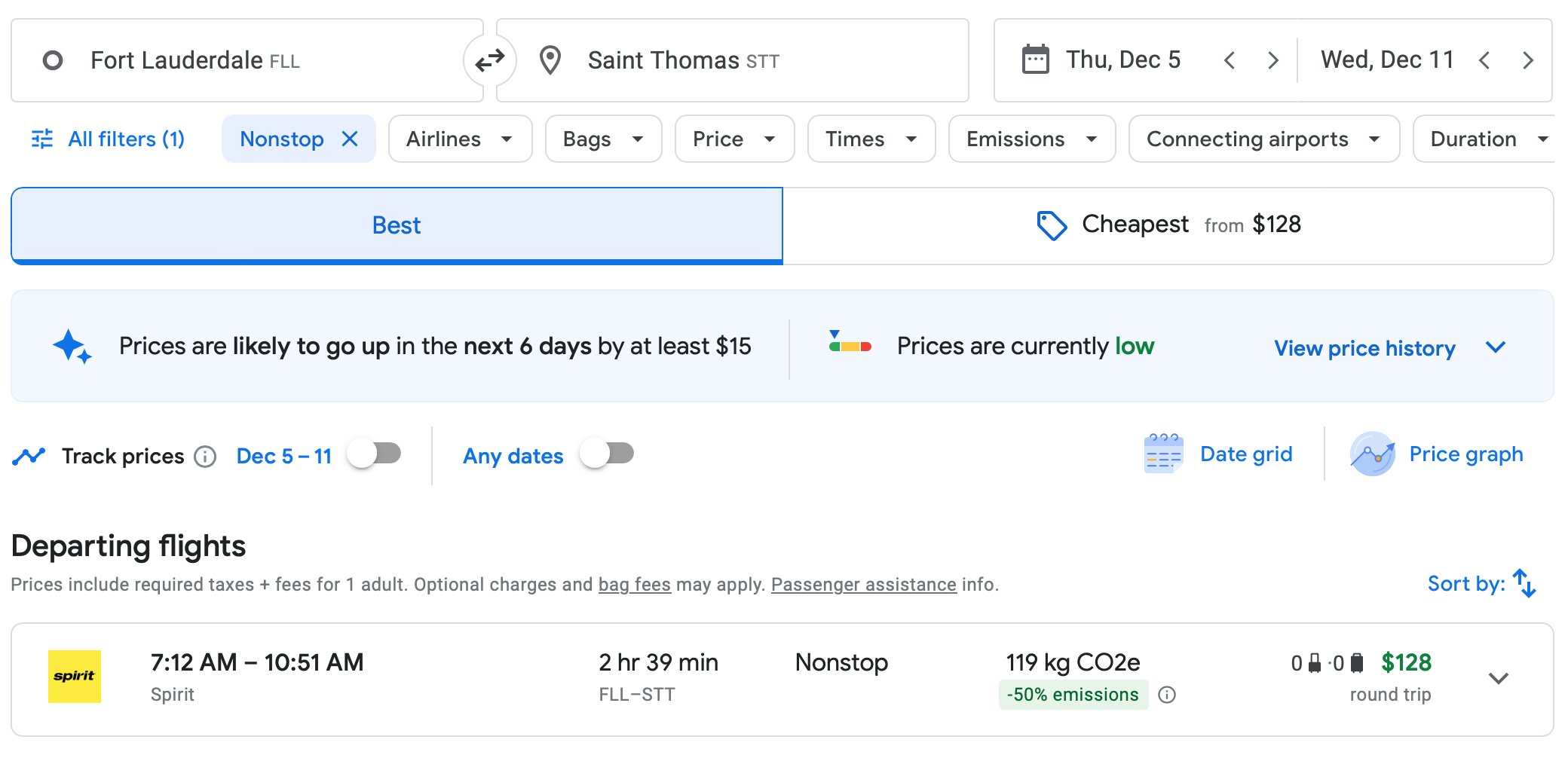
Task: Switch to the Cheapest tab
Action: [x=1168, y=225]
